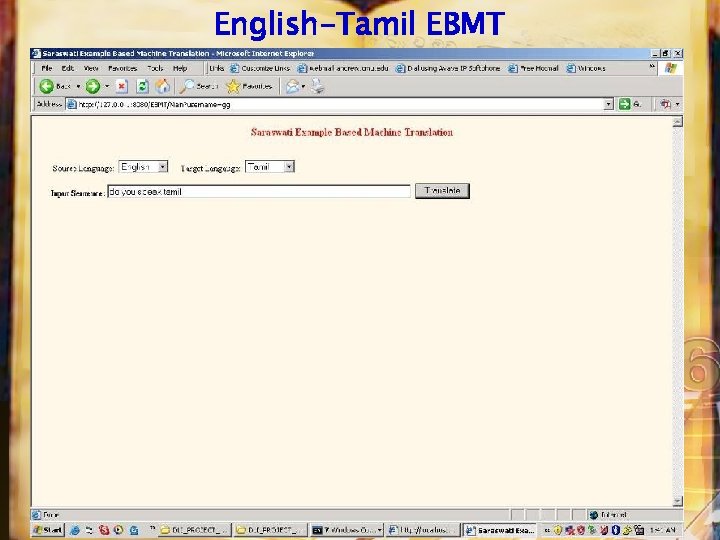This screenshot has height=540, width=720.
Task: Click the Internet Explorer quick launch icon
Action: click(75, 530)
